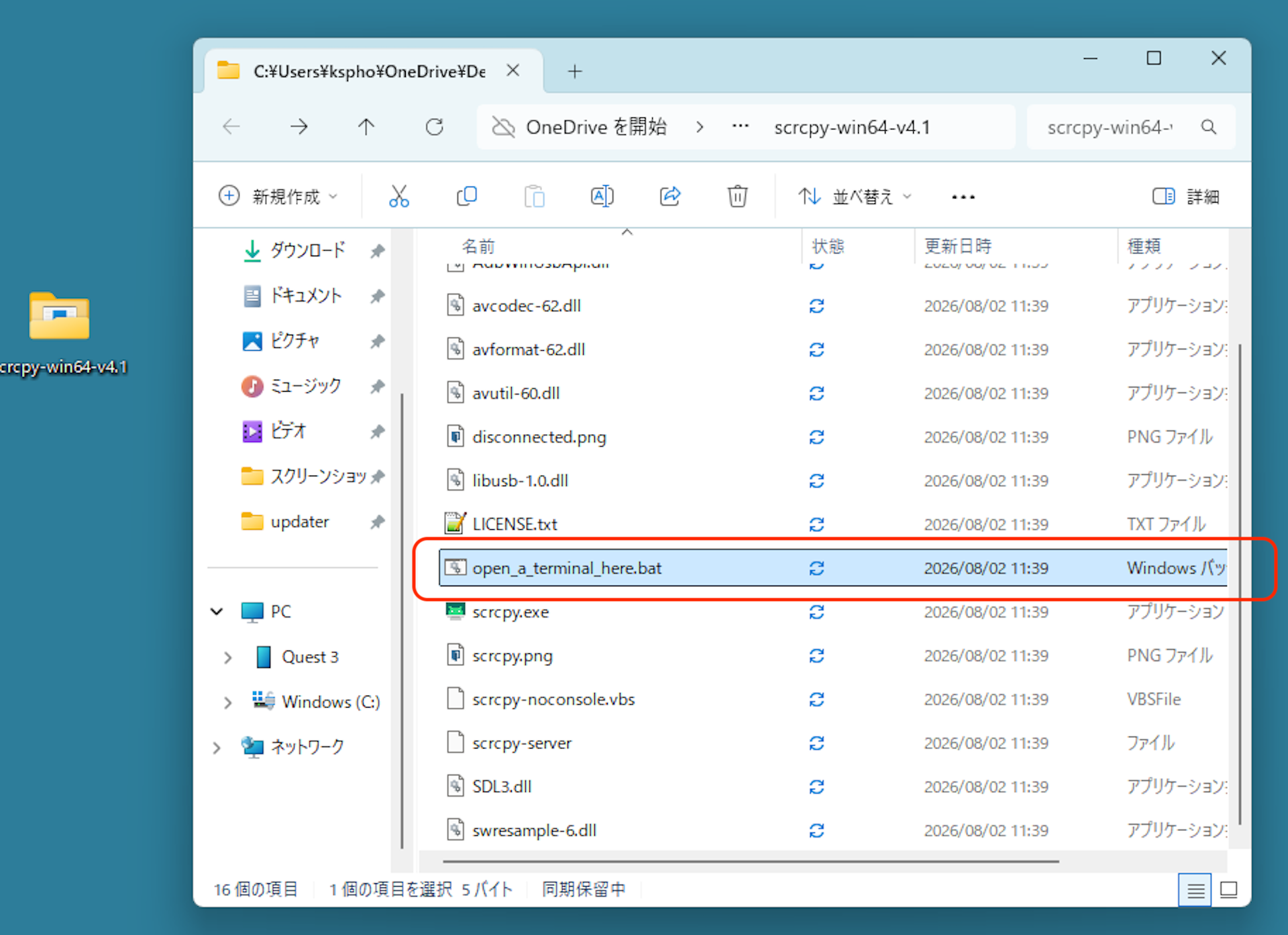Click the scrcpy-win64-v4.1 breadcrumb segment

852,127
